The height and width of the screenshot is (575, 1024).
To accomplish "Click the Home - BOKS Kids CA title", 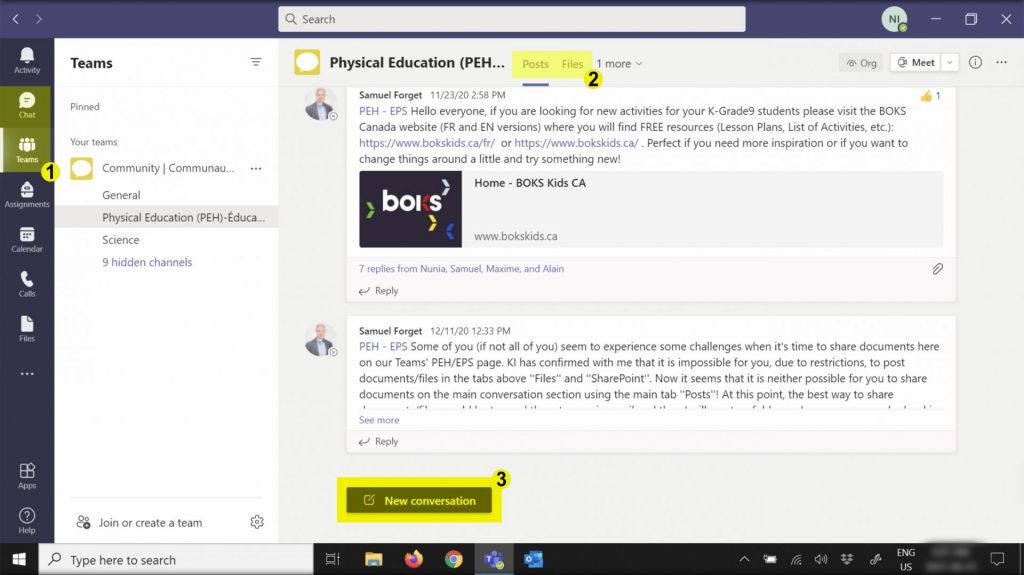I will (x=530, y=183).
